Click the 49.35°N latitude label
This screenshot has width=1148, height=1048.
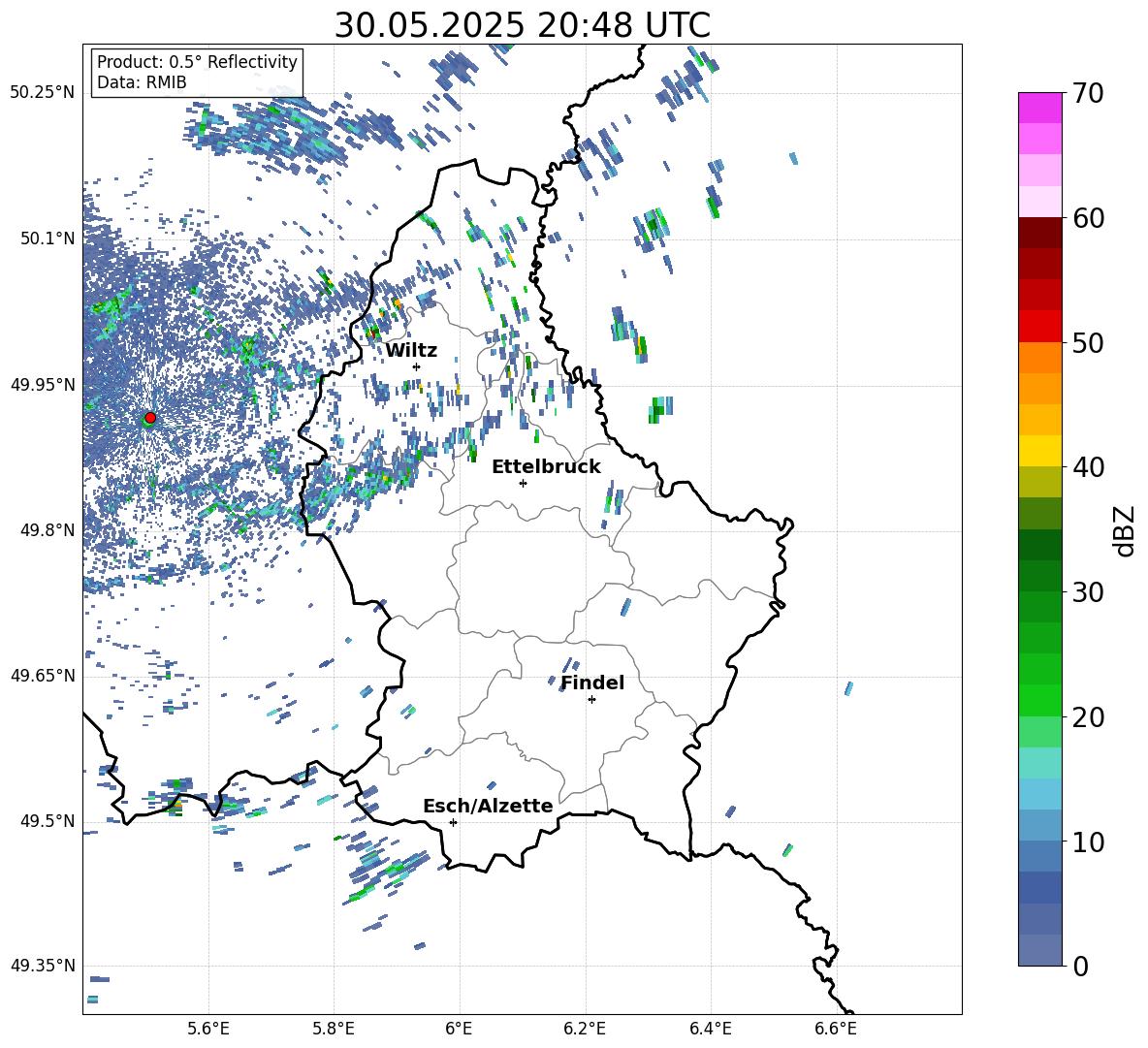[x=43, y=966]
